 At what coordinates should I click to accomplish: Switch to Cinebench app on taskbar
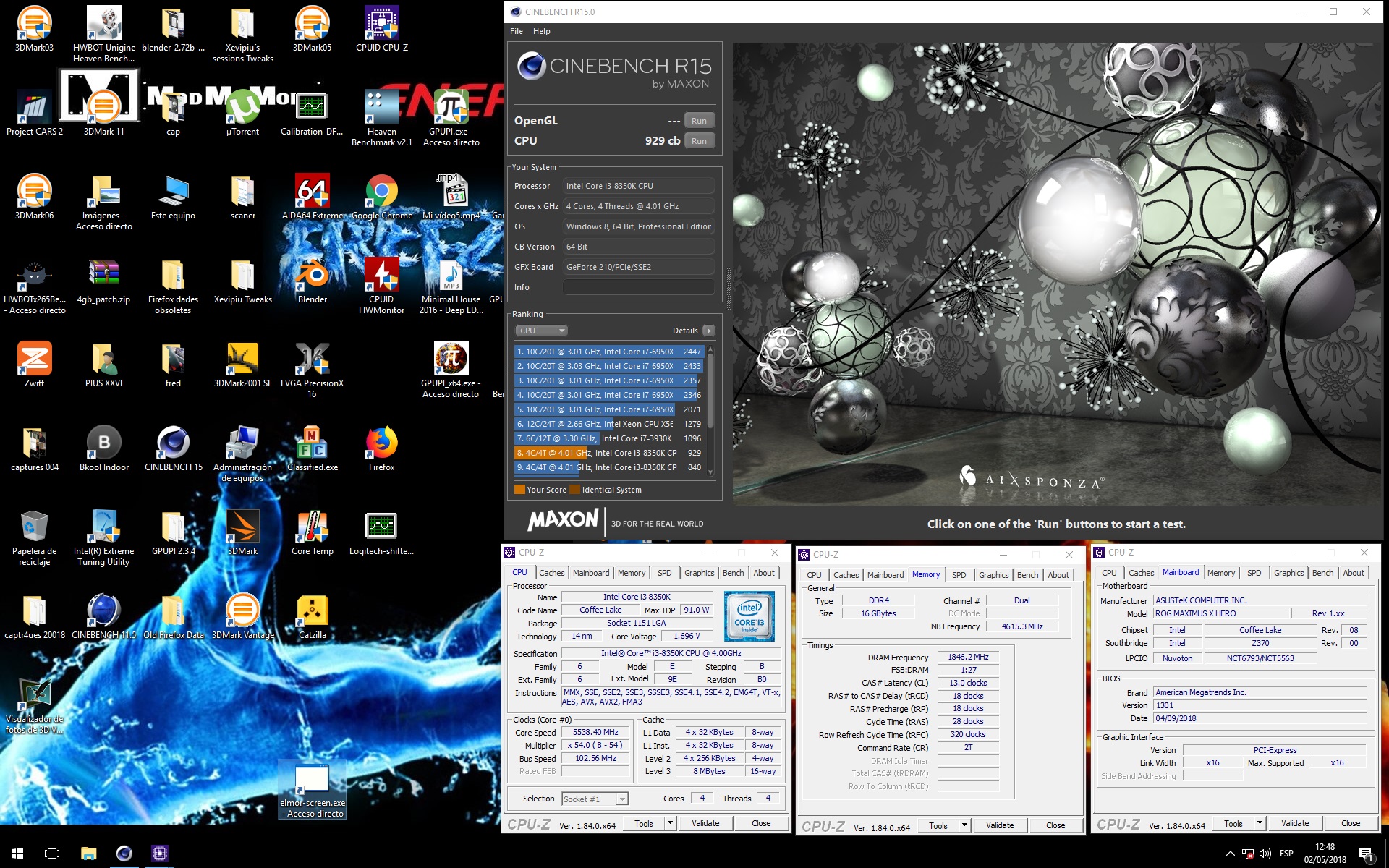click(x=124, y=854)
